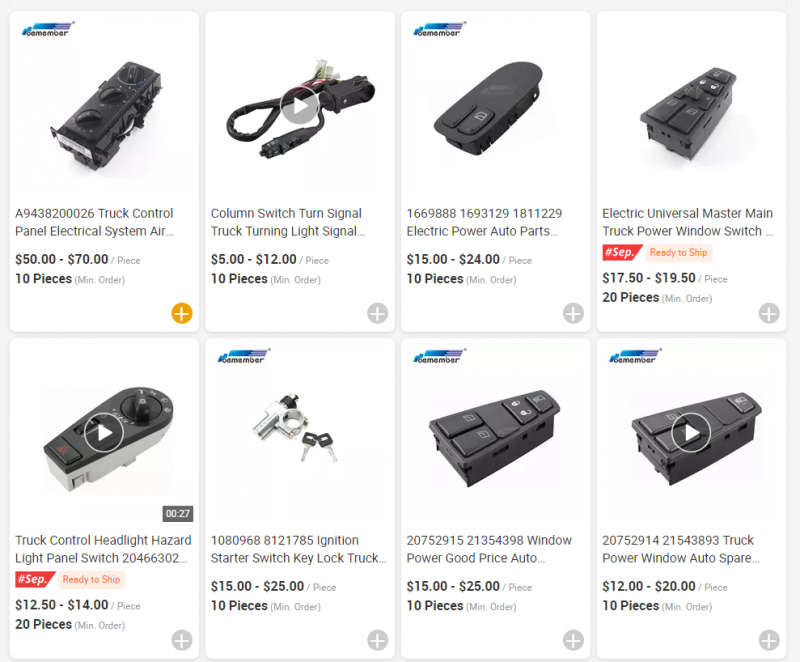Play the Column Switch Turn Signal video
Viewport: 800px width, 662px height.
299,106
